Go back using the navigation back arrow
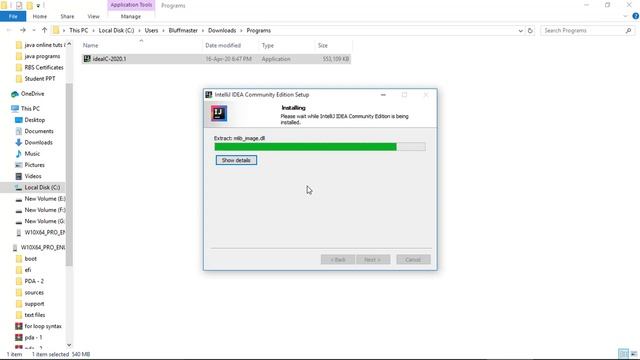This screenshot has height=360, width=640. [9, 30]
